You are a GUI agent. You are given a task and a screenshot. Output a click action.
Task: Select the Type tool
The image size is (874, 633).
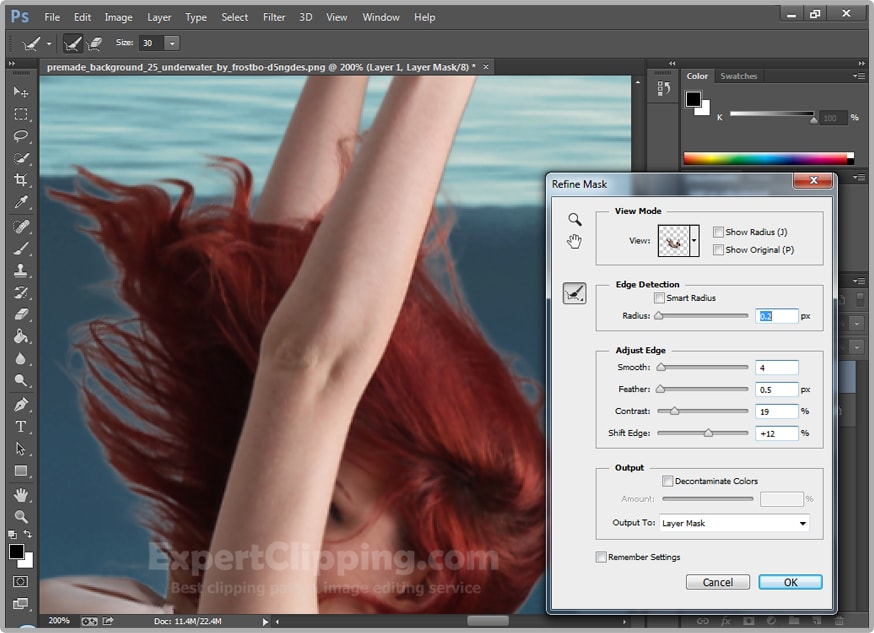(x=20, y=426)
